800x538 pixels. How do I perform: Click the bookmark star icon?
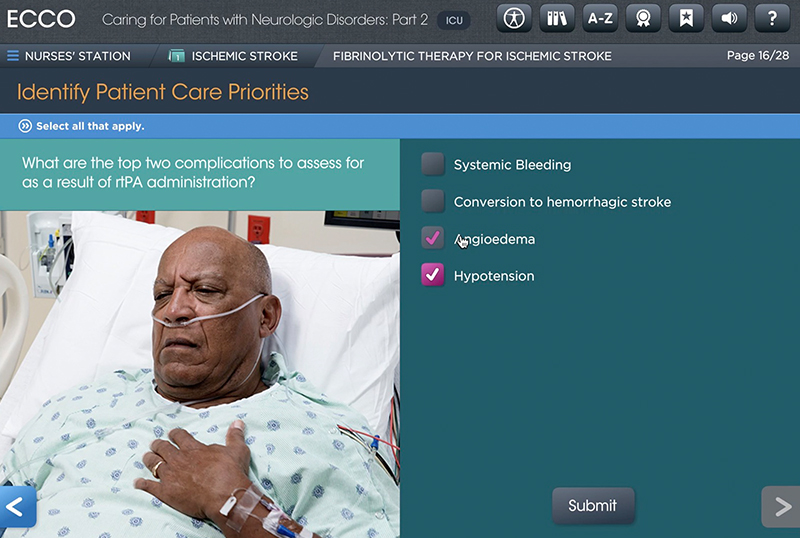click(686, 18)
